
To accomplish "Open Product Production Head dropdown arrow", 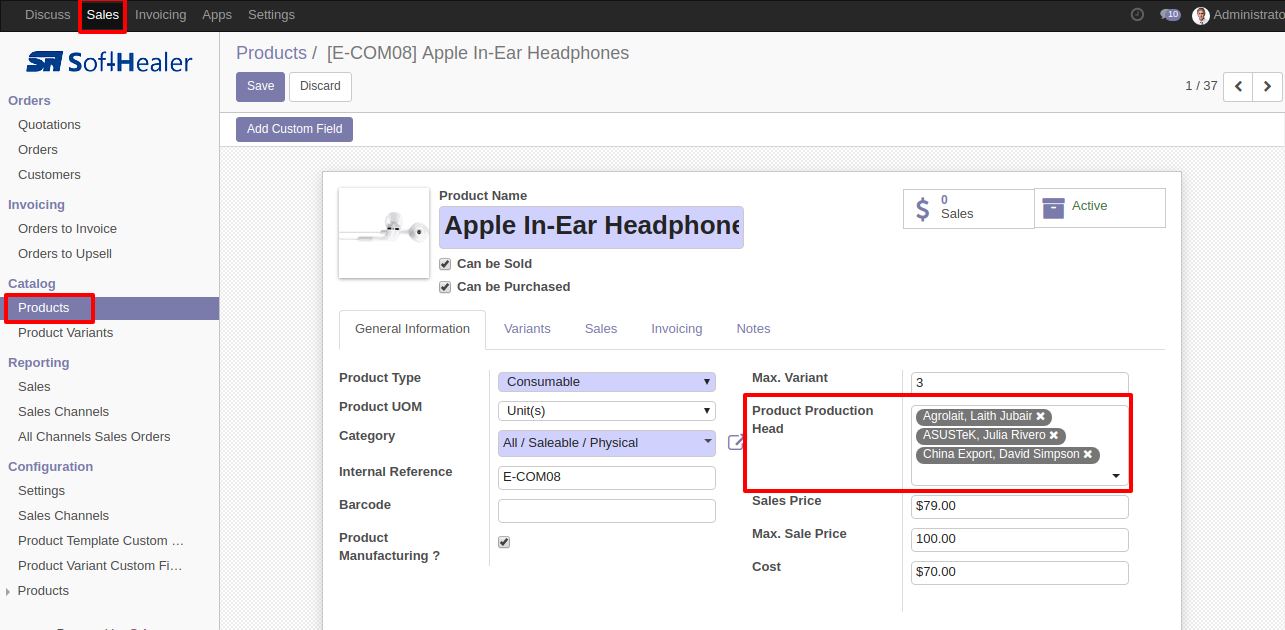I will point(1116,477).
